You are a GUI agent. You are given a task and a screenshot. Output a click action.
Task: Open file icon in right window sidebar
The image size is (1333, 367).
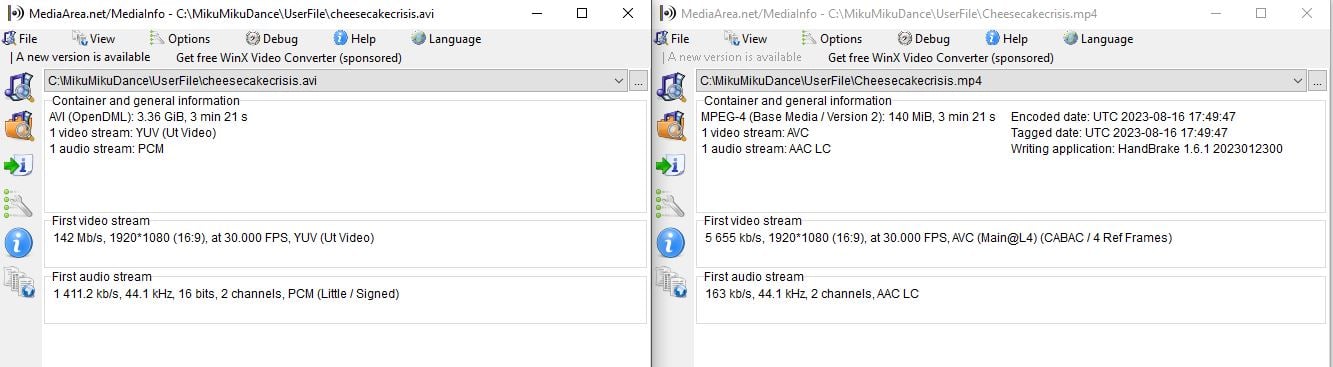tap(671, 88)
